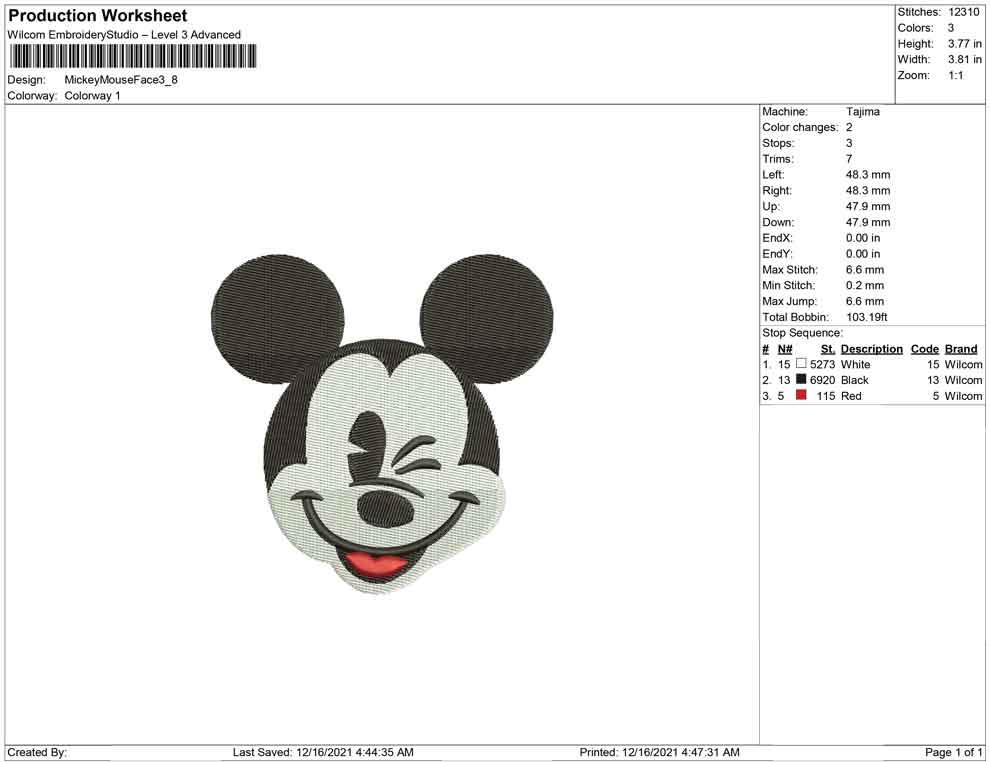
Task: Select the 'Created By:' footer label
Action: point(37,752)
